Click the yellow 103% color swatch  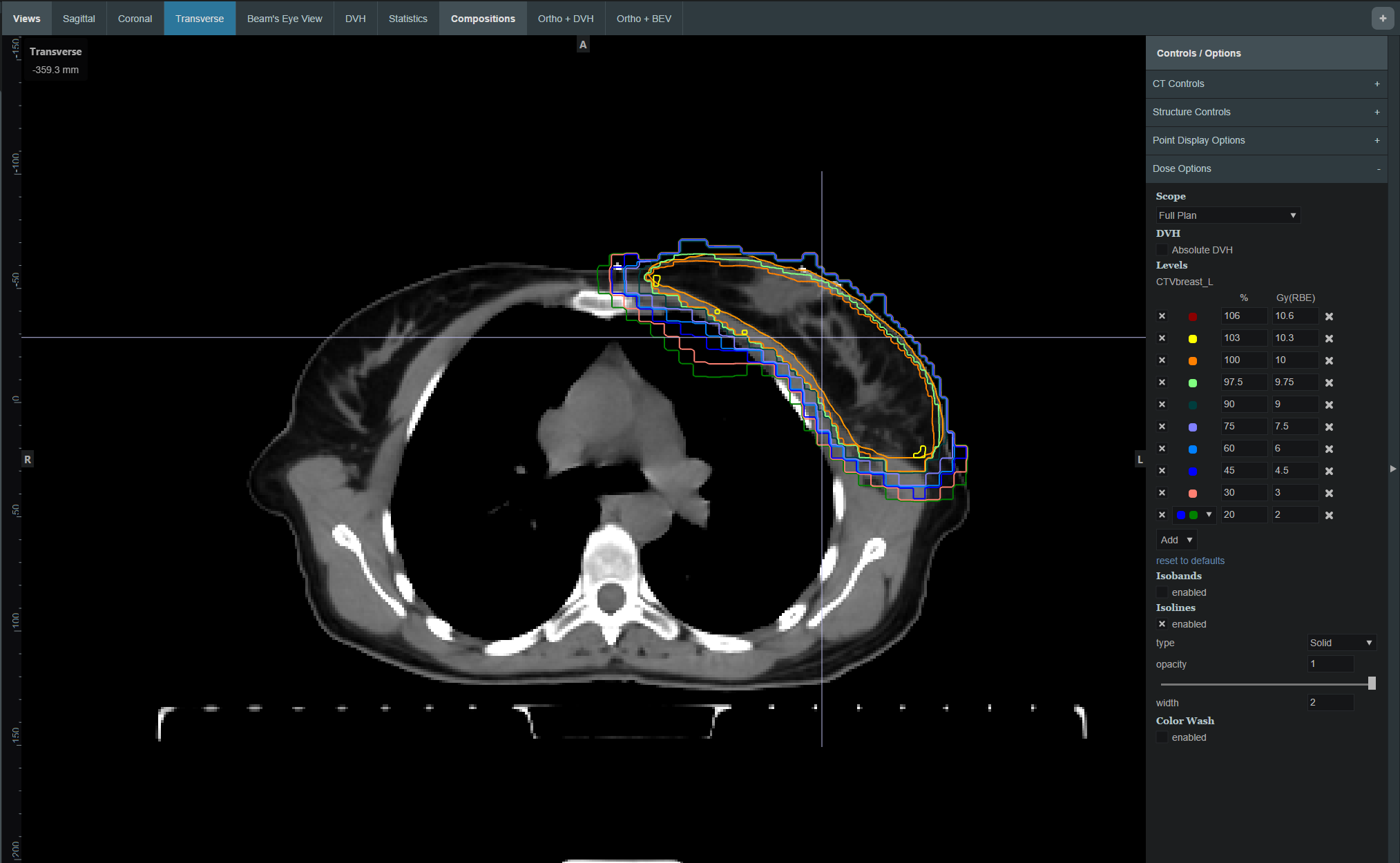(x=1193, y=339)
